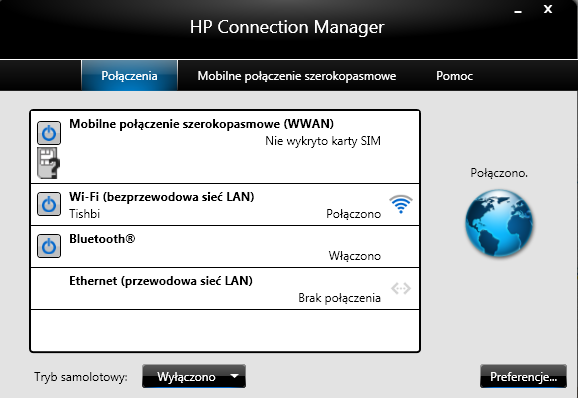Open the Mobilne połączenie szerokopasmowe tab

297,76
